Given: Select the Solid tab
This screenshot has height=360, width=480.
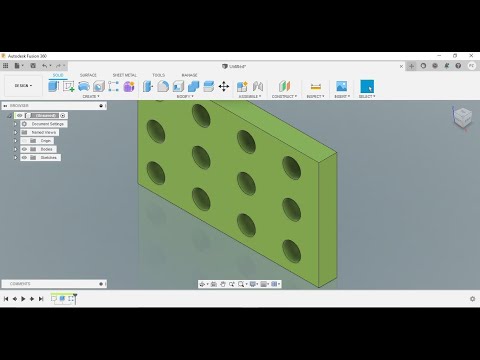Looking at the screenshot, I should (58, 75).
